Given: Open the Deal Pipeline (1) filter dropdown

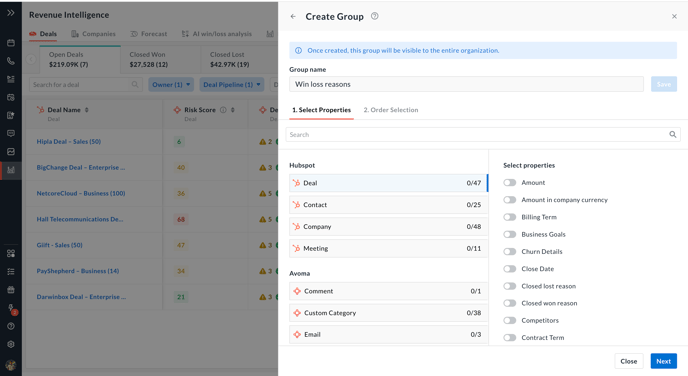Looking at the screenshot, I should (x=232, y=85).
